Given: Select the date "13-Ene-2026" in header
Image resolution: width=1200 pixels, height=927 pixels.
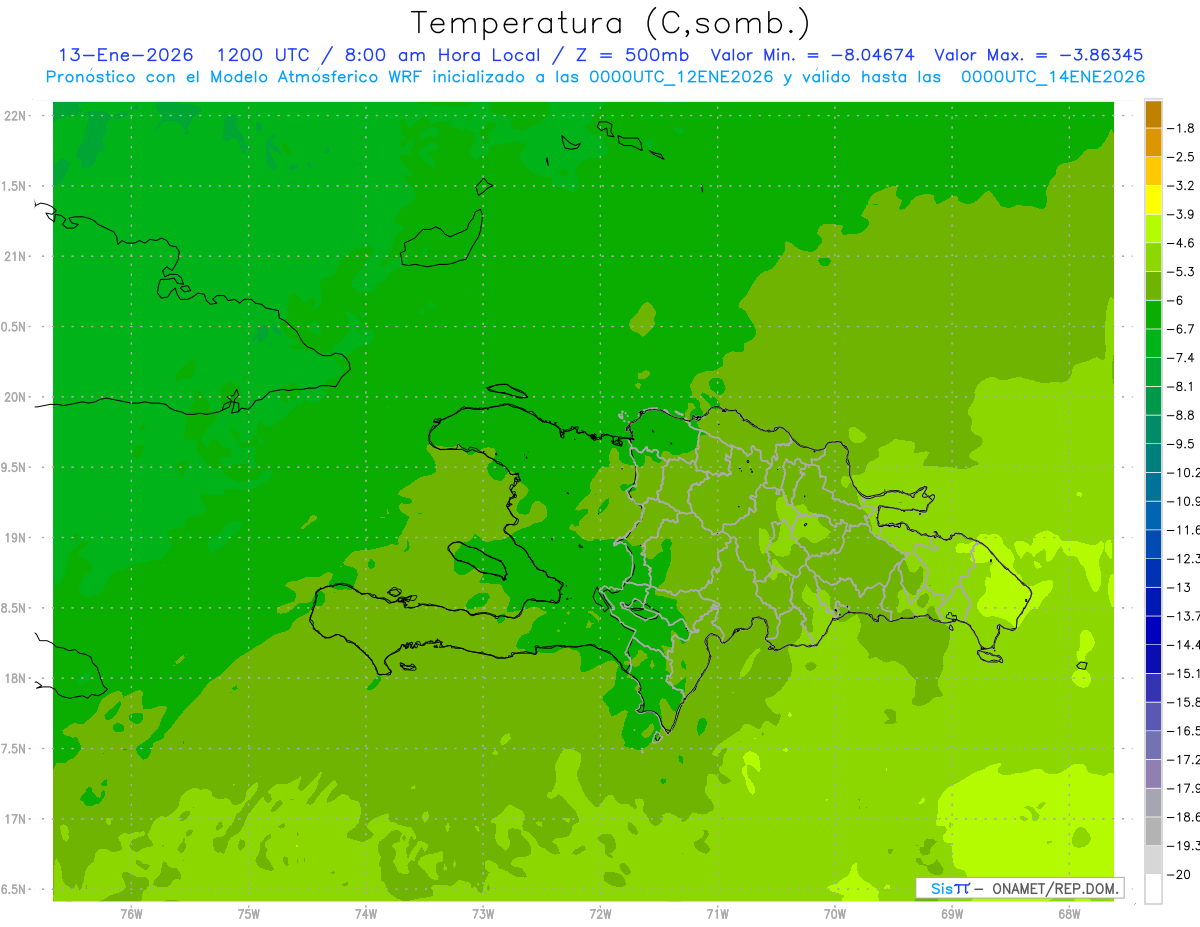Looking at the screenshot, I should coord(126,55).
